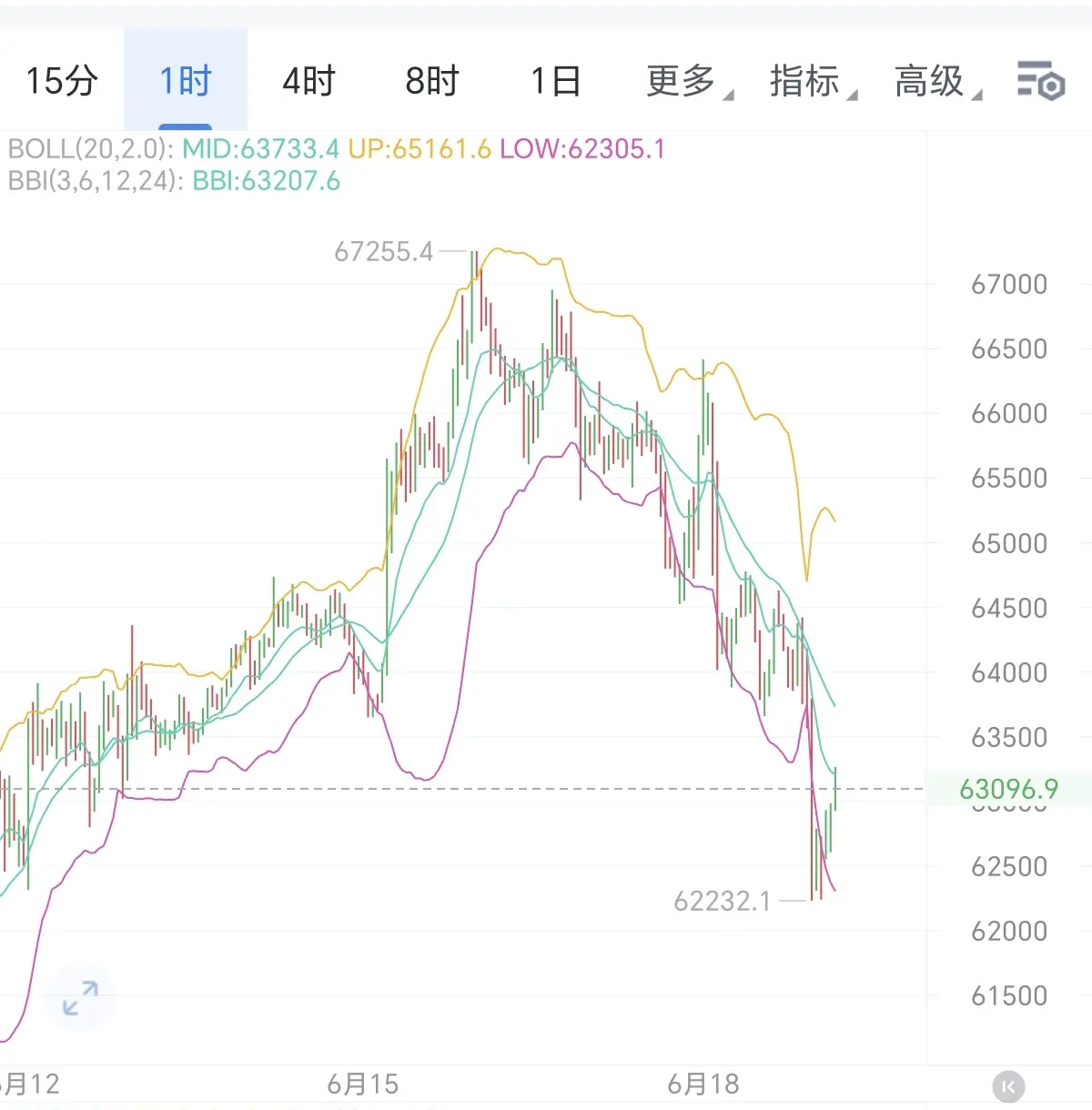1092x1110 pixels.
Task: Tap 65000 on price axis
Action: click(x=1009, y=544)
